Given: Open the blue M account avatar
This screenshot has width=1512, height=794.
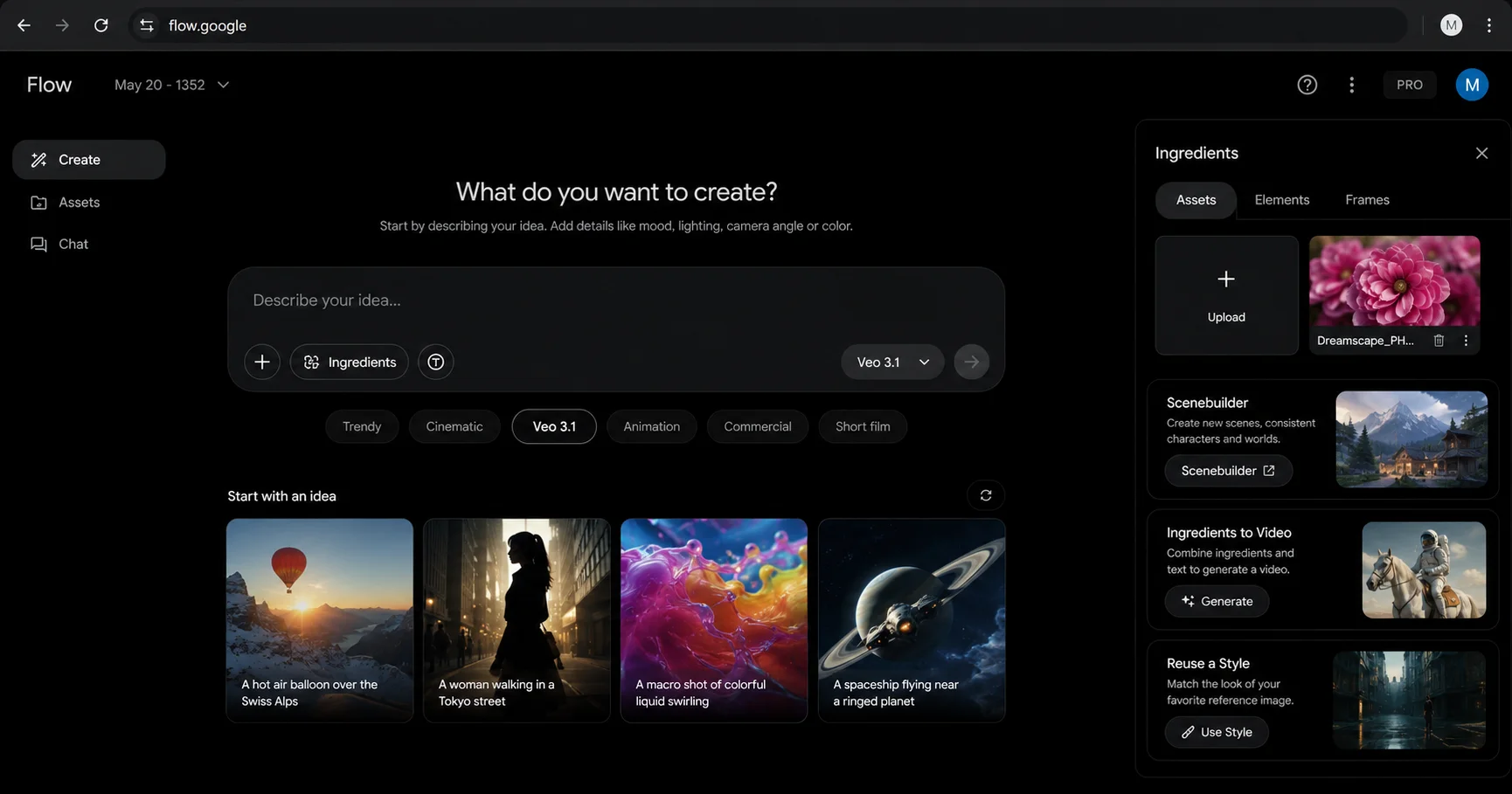Looking at the screenshot, I should point(1472,85).
